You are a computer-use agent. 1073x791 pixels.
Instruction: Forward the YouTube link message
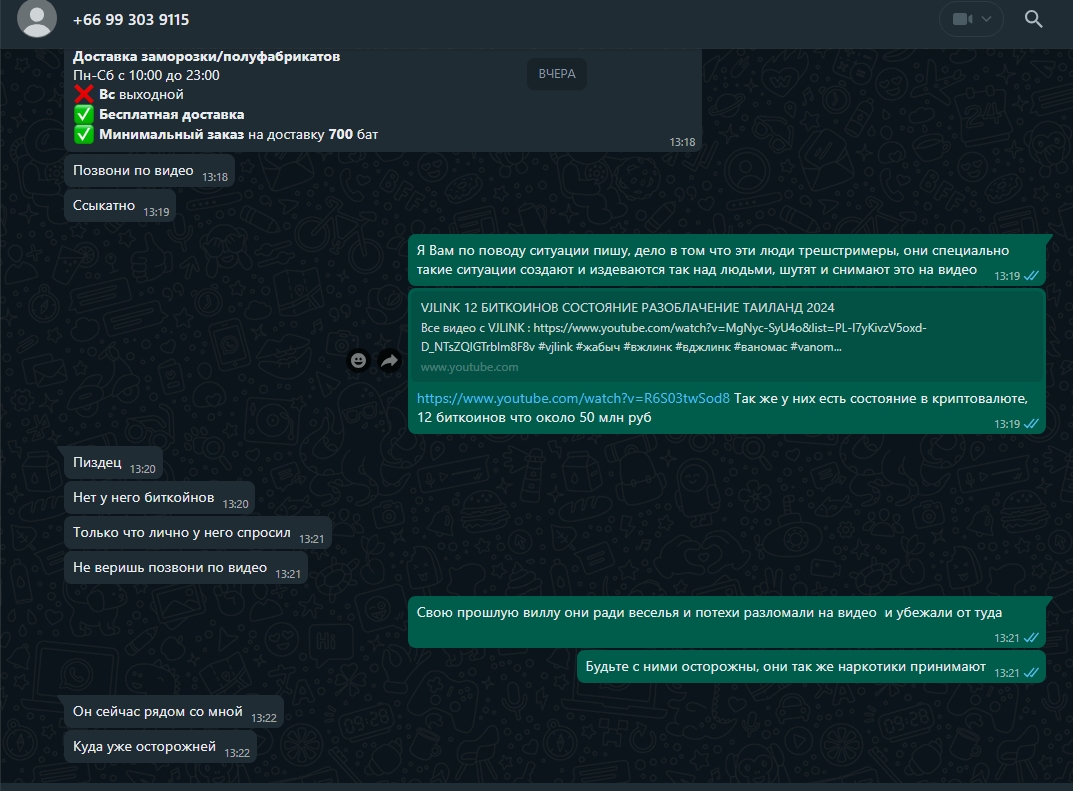click(x=389, y=361)
